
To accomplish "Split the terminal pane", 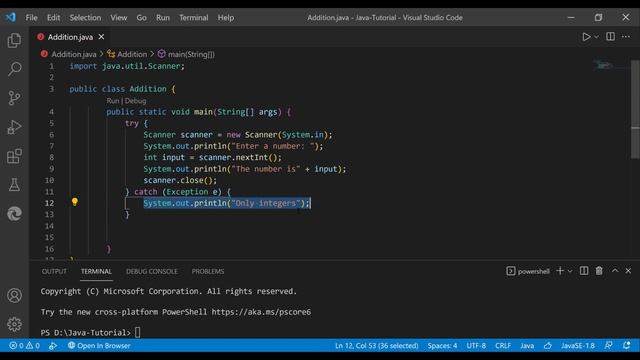I will click(x=584, y=271).
